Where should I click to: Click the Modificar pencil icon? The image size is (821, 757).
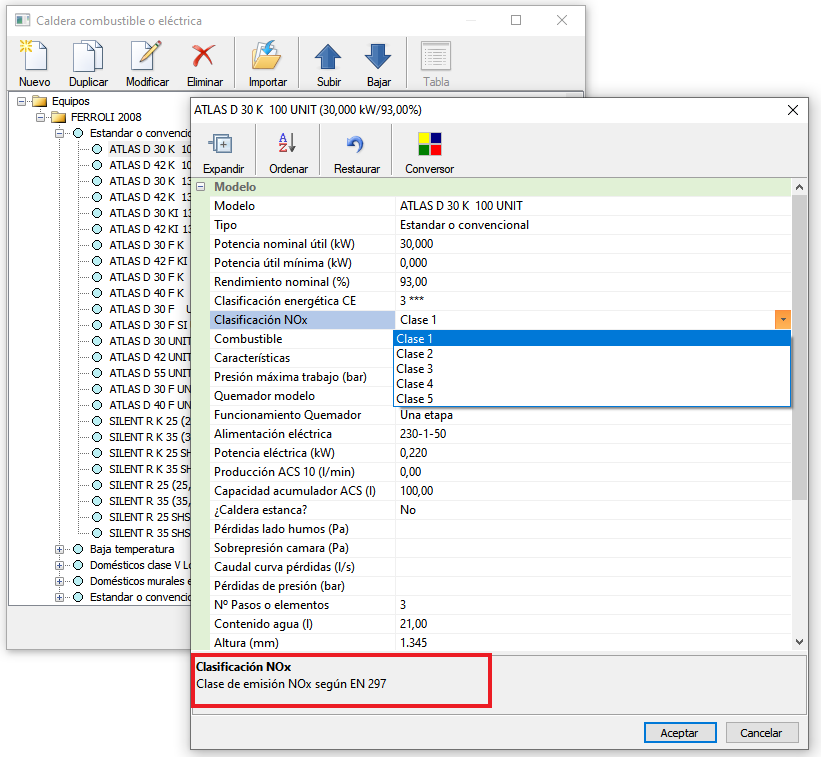147,56
